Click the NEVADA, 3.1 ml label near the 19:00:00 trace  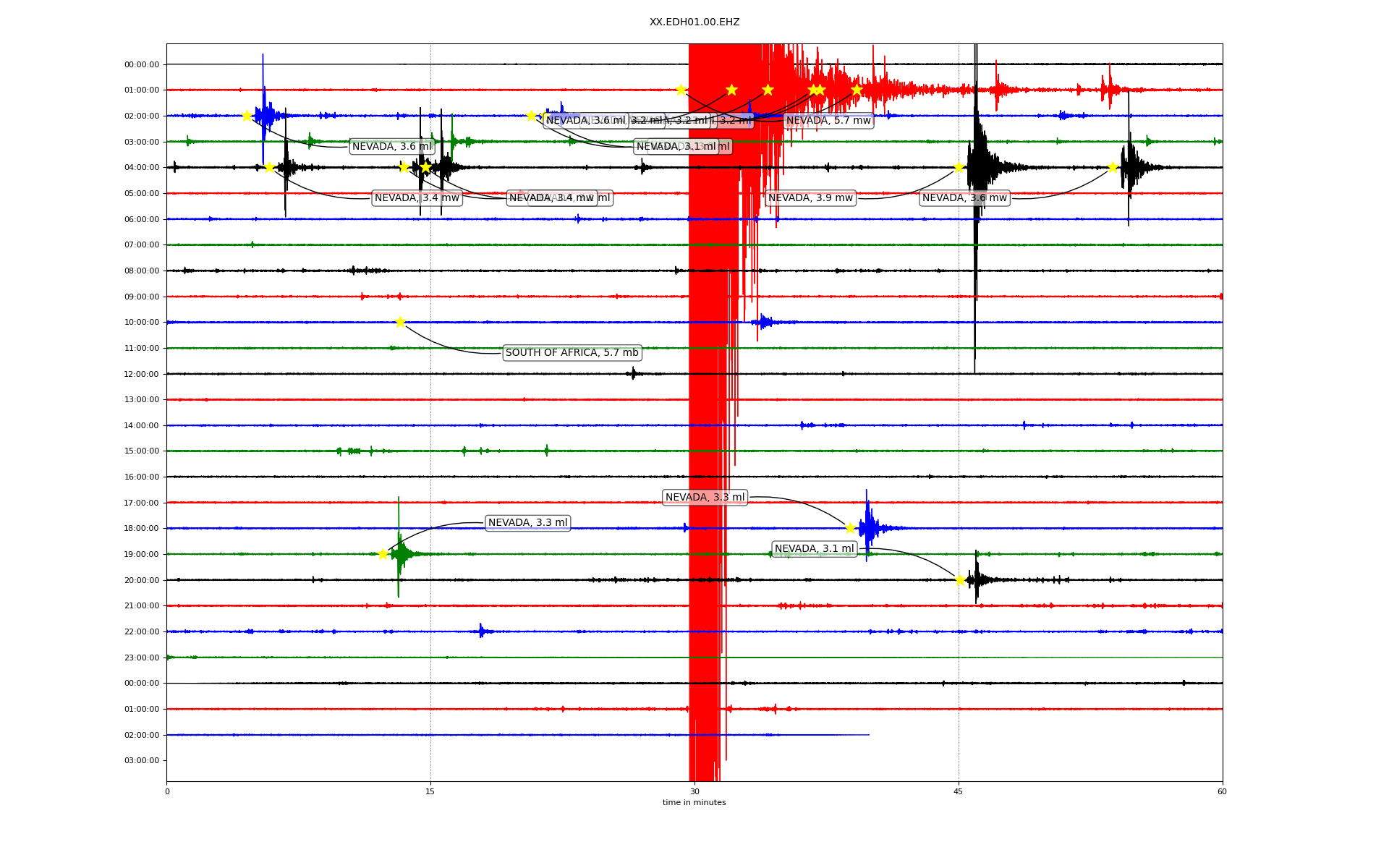(x=815, y=549)
